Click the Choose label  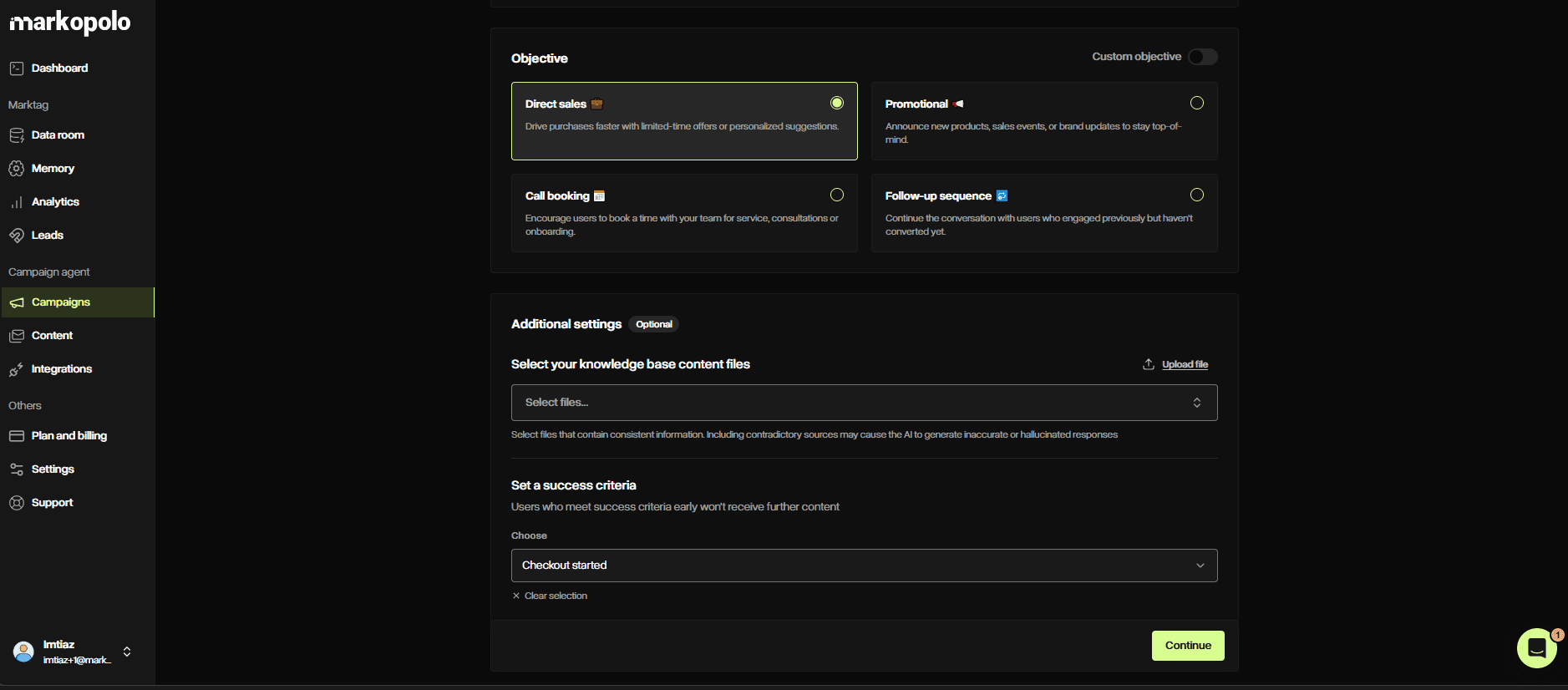coord(529,535)
